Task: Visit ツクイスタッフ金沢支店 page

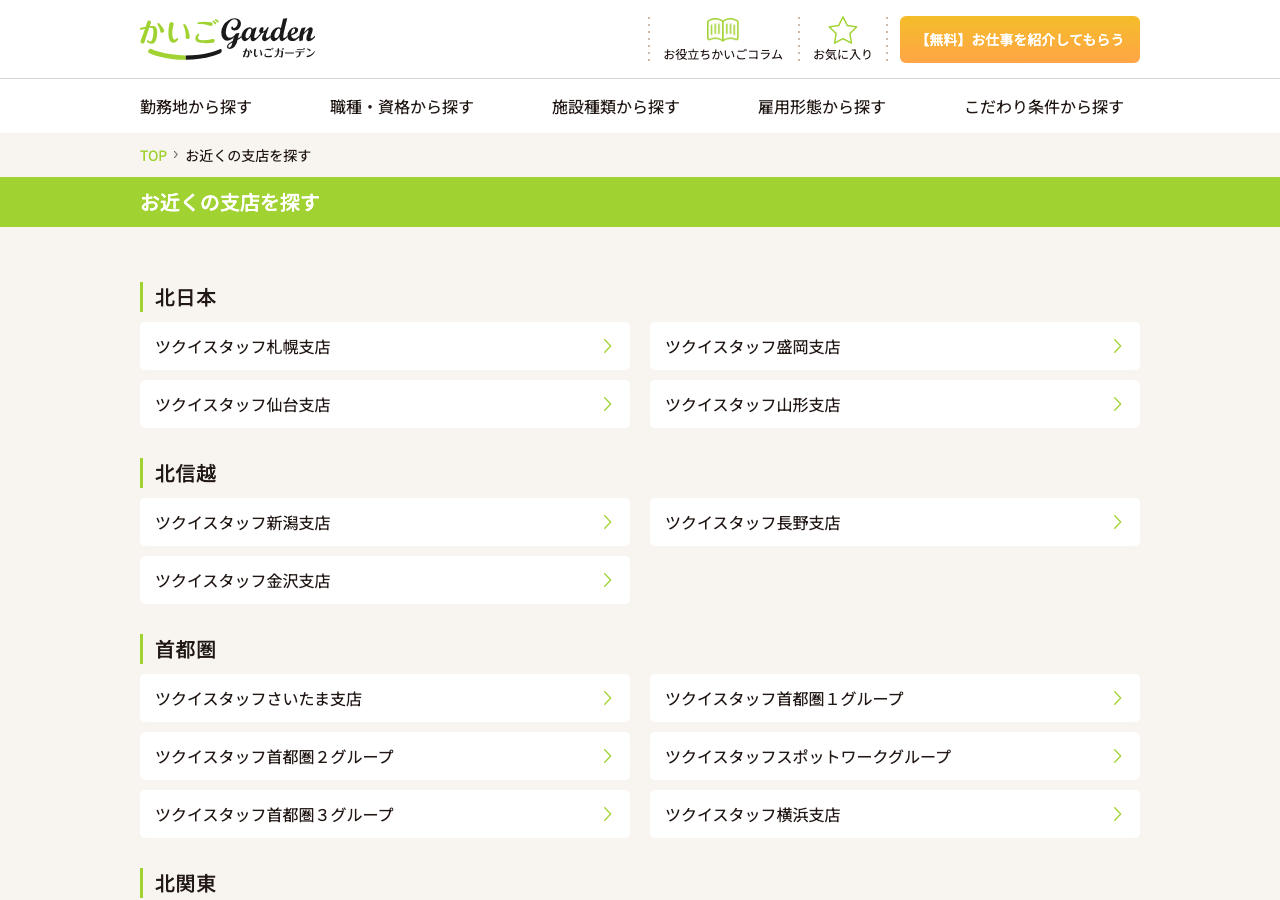Action: [x=385, y=580]
